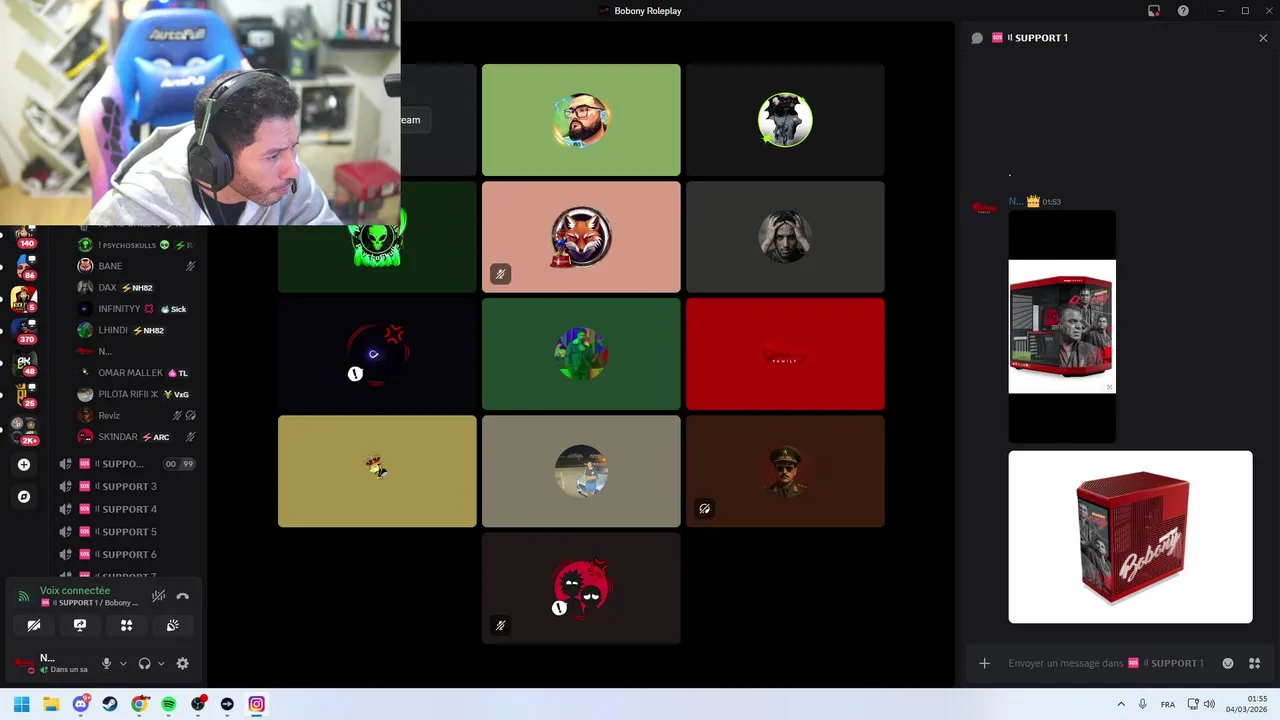Screen dimensions: 1280x720
Task: Add a server plus button
Action: pos(24,464)
